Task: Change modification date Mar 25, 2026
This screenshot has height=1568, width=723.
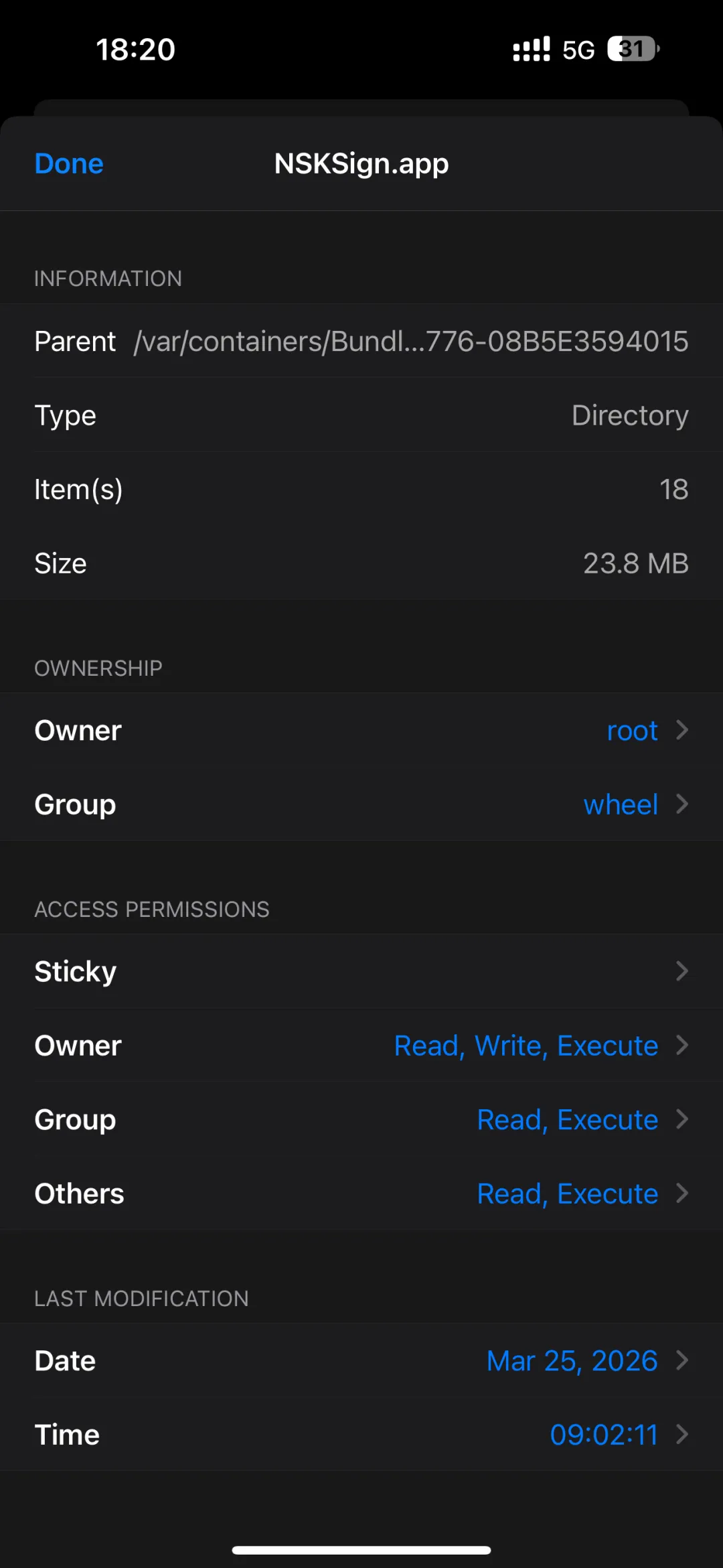Action: click(x=361, y=1360)
